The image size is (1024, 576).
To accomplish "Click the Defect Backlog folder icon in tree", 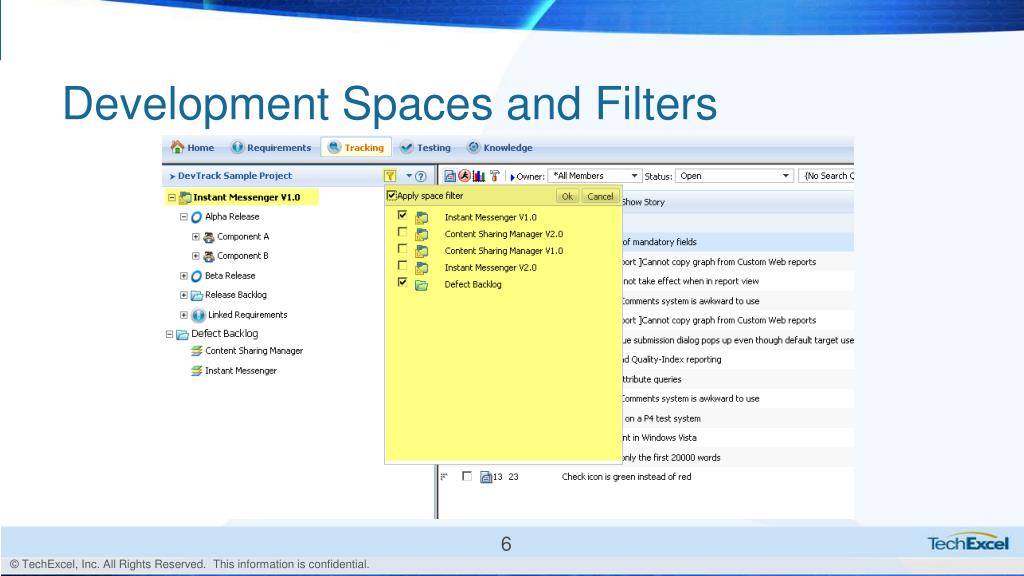I will pyautogui.click(x=183, y=334).
